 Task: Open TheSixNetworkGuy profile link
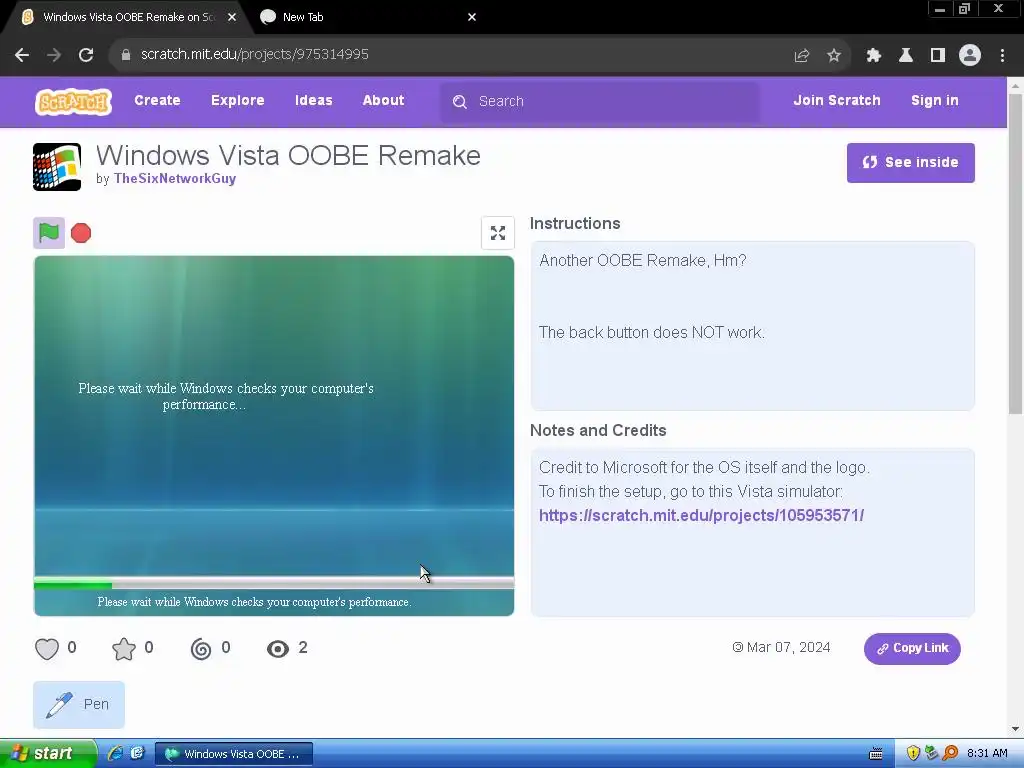pos(175,179)
